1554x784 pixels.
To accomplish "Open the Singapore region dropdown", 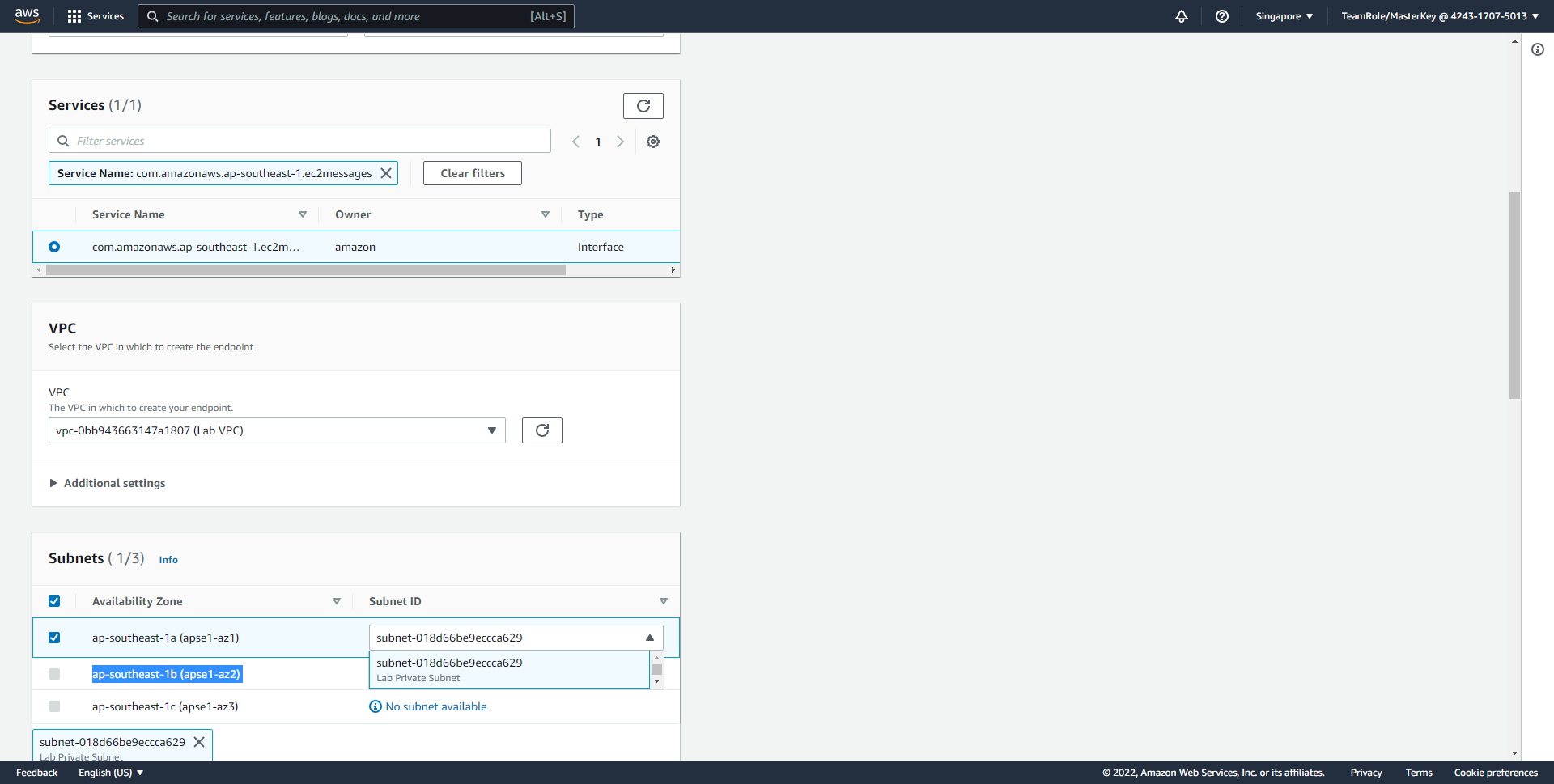I will click(x=1284, y=16).
